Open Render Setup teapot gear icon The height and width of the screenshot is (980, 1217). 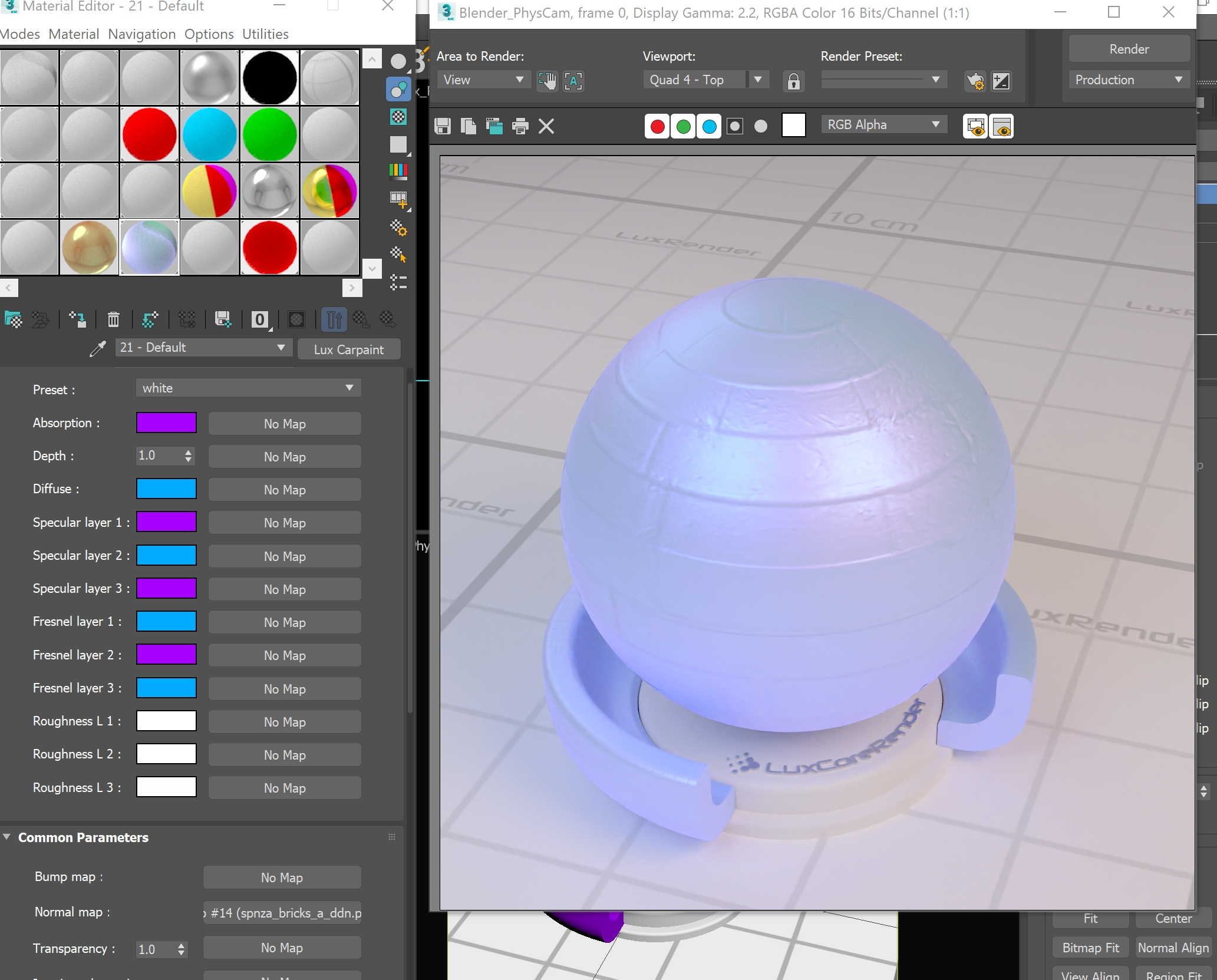[x=975, y=81]
